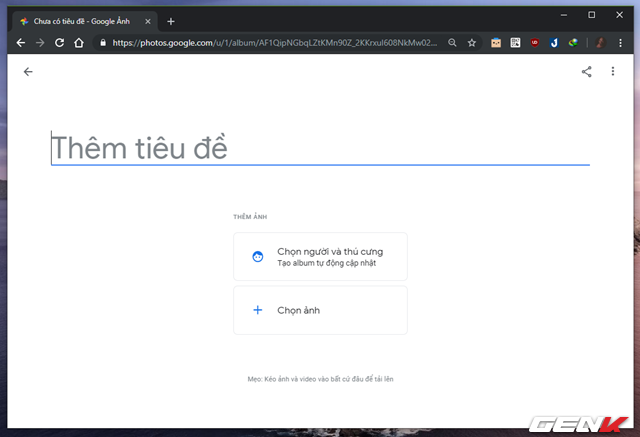Open a new browser tab
The height and width of the screenshot is (437, 640).
pyautogui.click(x=171, y=21)
